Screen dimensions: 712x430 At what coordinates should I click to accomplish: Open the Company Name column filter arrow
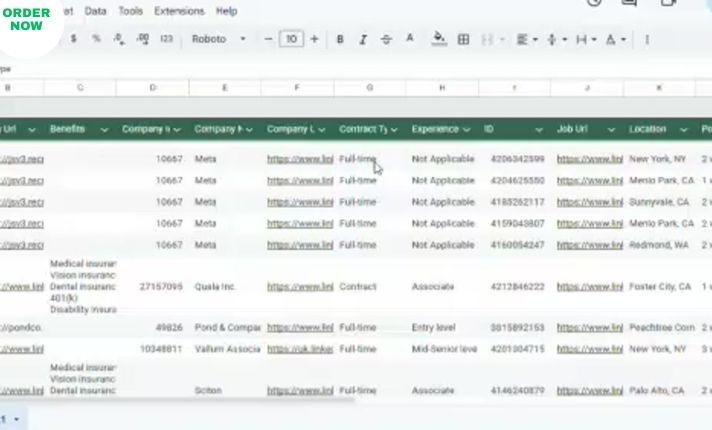[249, 130]
